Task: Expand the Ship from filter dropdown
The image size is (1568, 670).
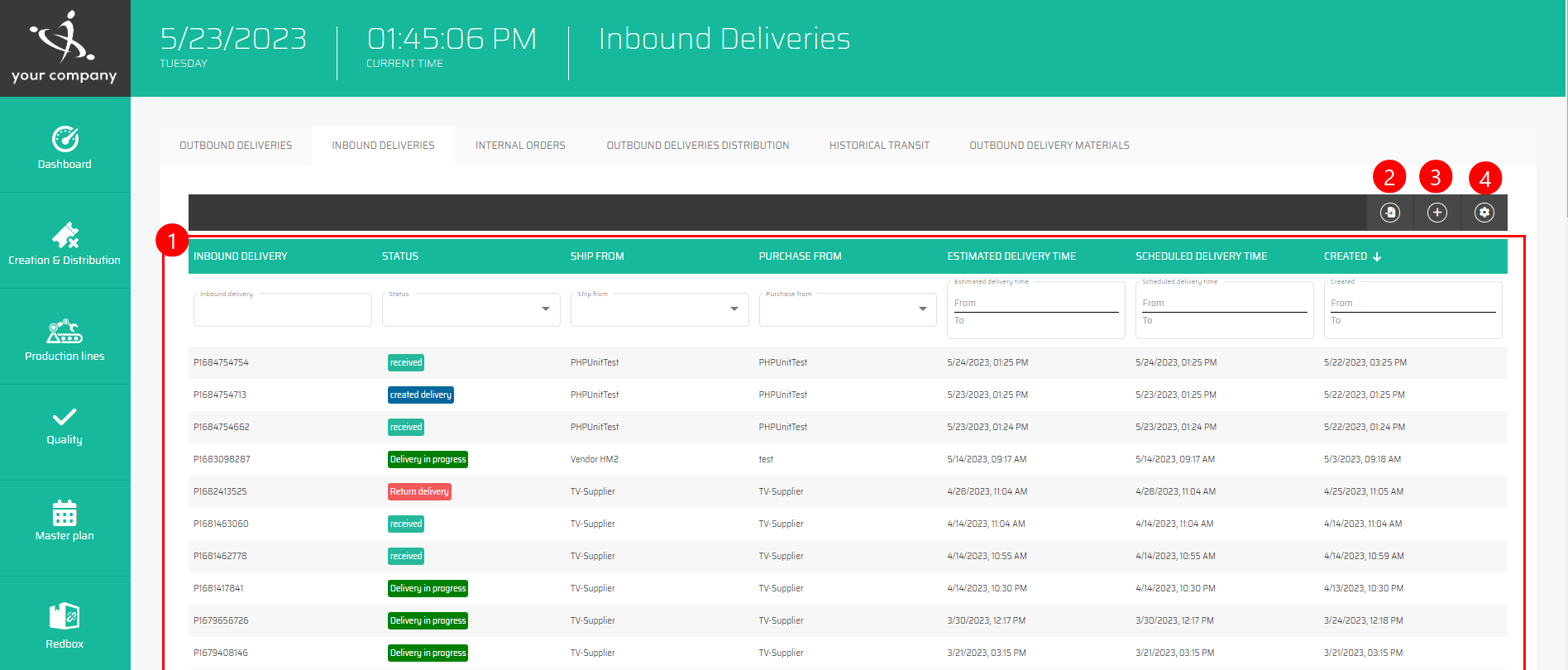Action: pyautogui.click(x=734, y=309)
